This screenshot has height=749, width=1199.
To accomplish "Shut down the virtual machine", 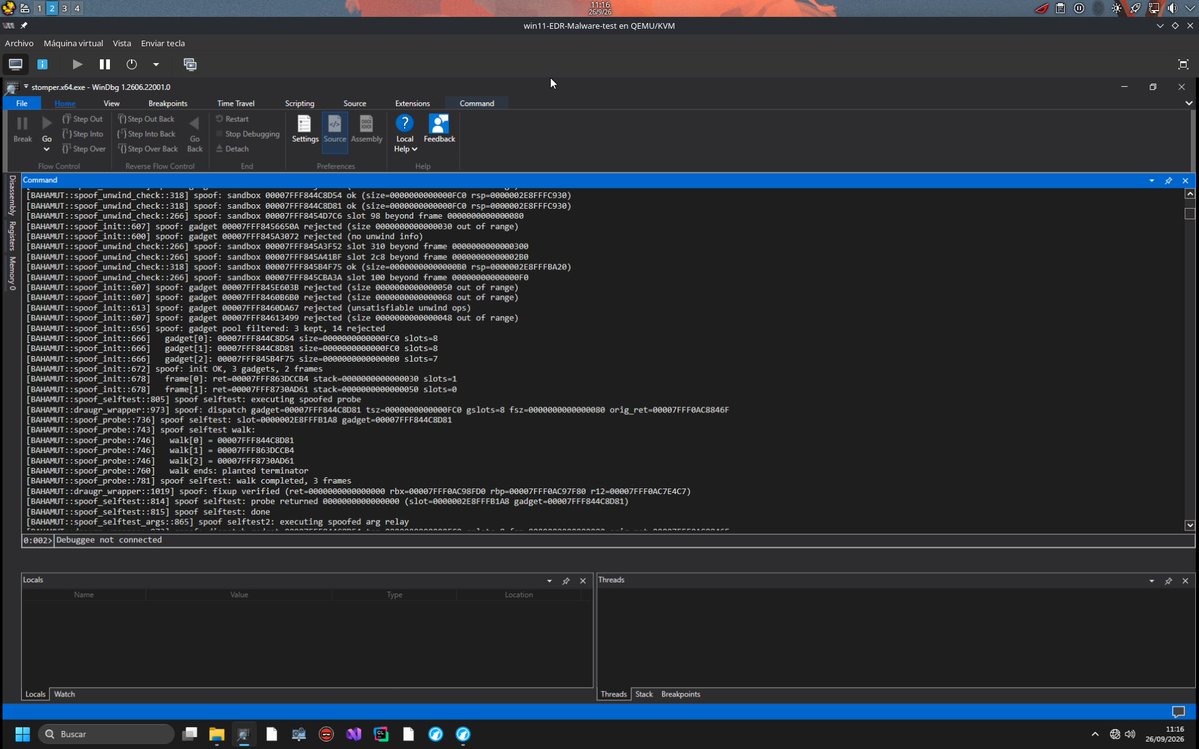I will tap(132, 64).
